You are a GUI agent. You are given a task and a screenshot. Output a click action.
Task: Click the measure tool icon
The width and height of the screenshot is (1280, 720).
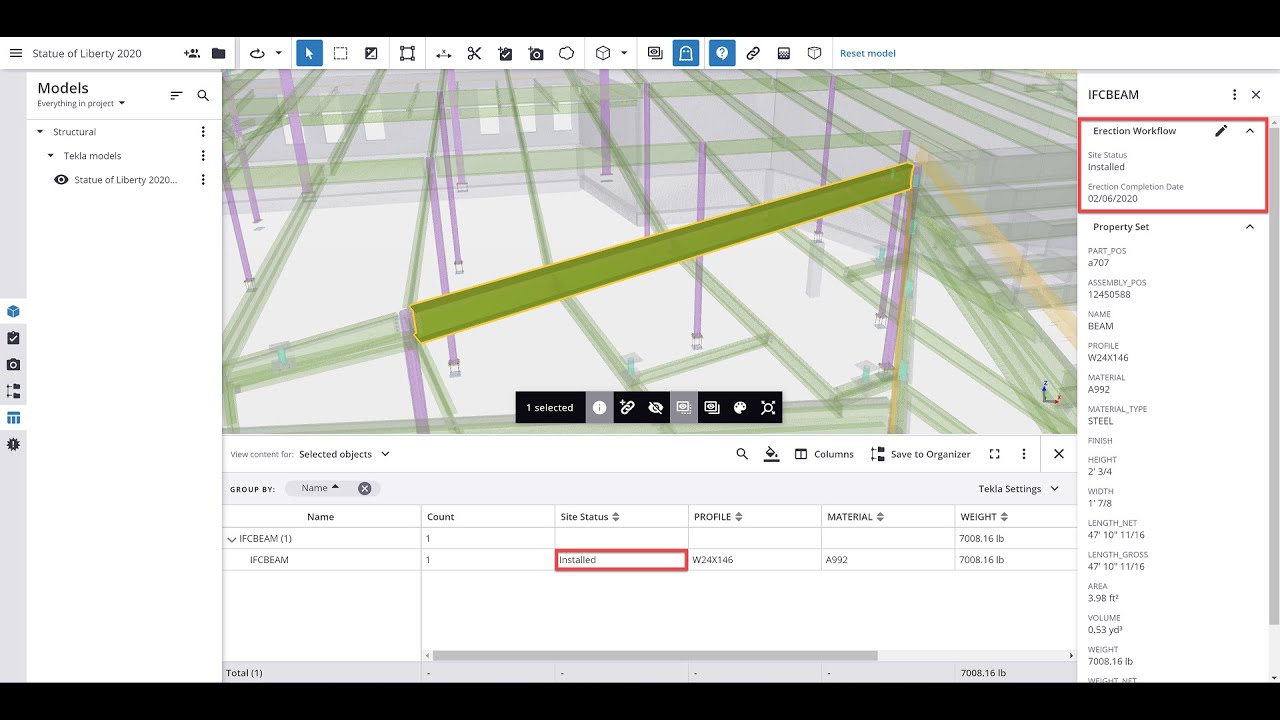(x=443, y=53)
